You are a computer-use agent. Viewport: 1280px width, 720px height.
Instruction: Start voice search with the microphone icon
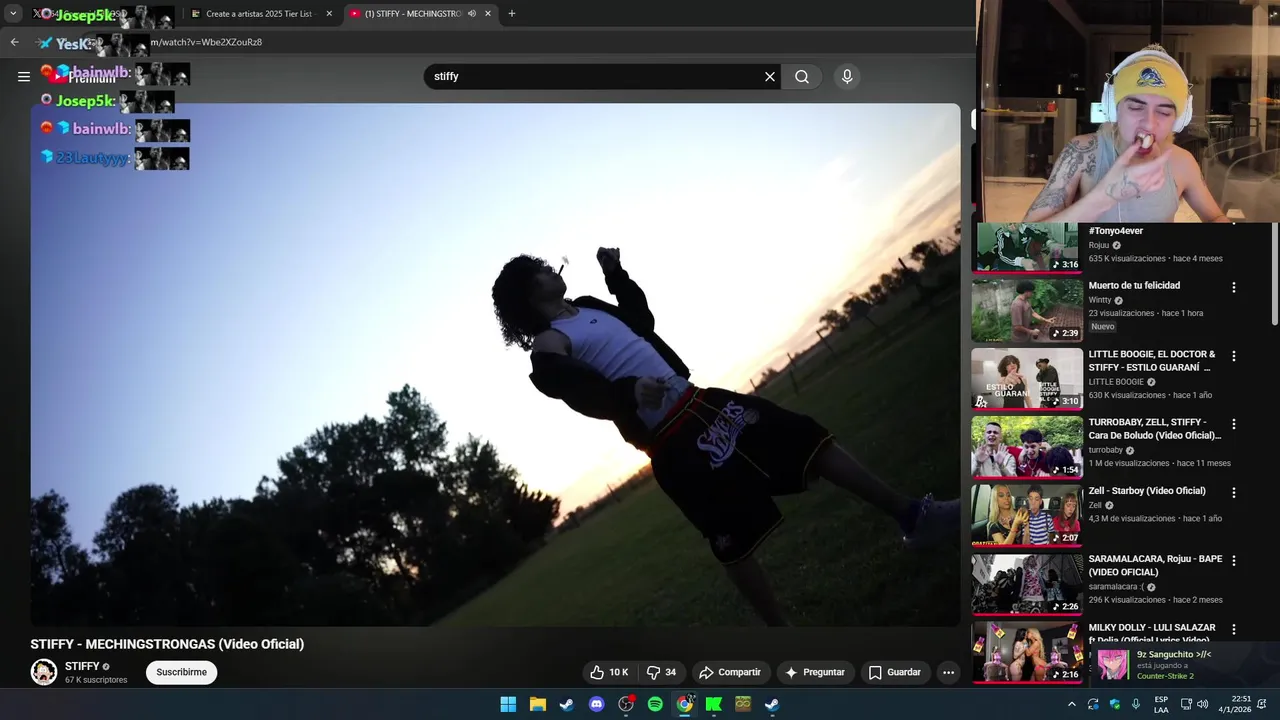[x=847, y=76]
